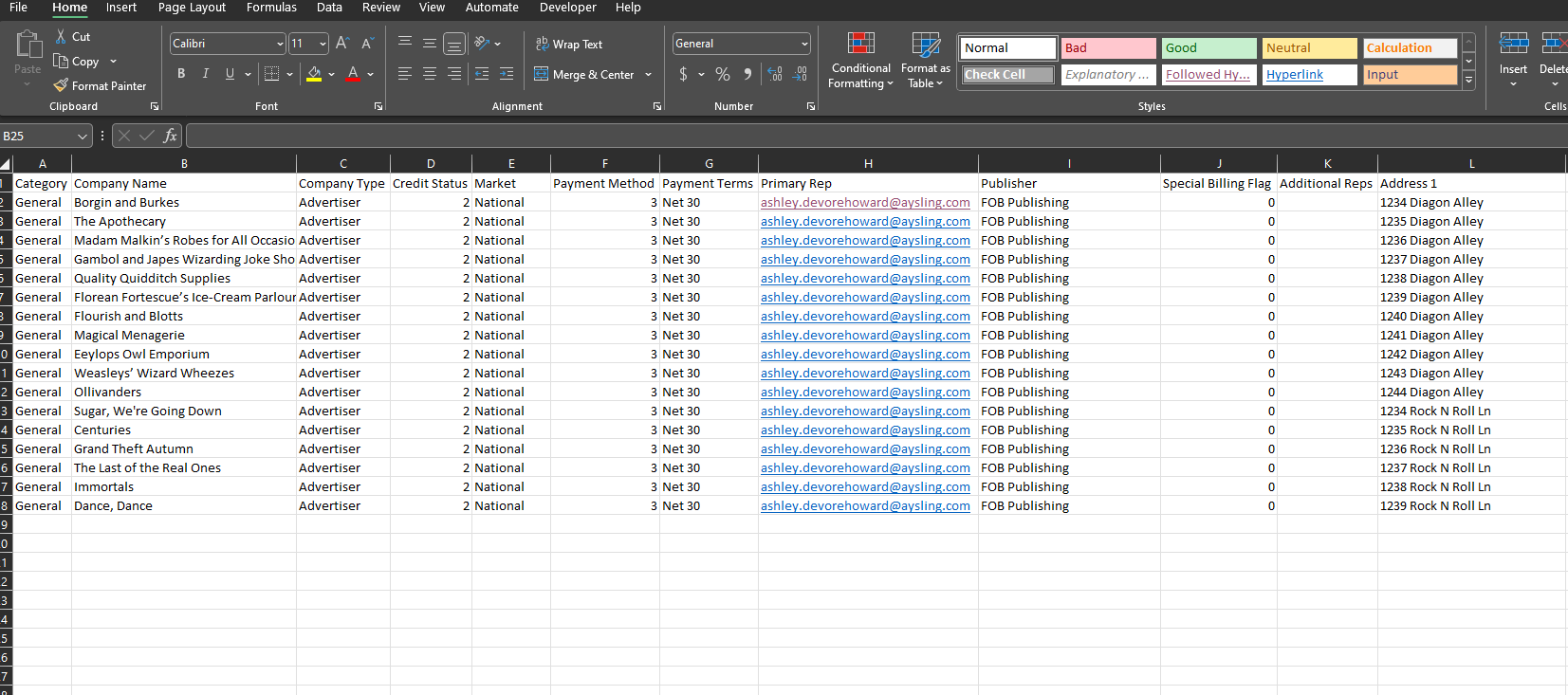This screenshot has width=1568, height=695.
Task: Decrease font size with small A icon
Action: [367, 44]
